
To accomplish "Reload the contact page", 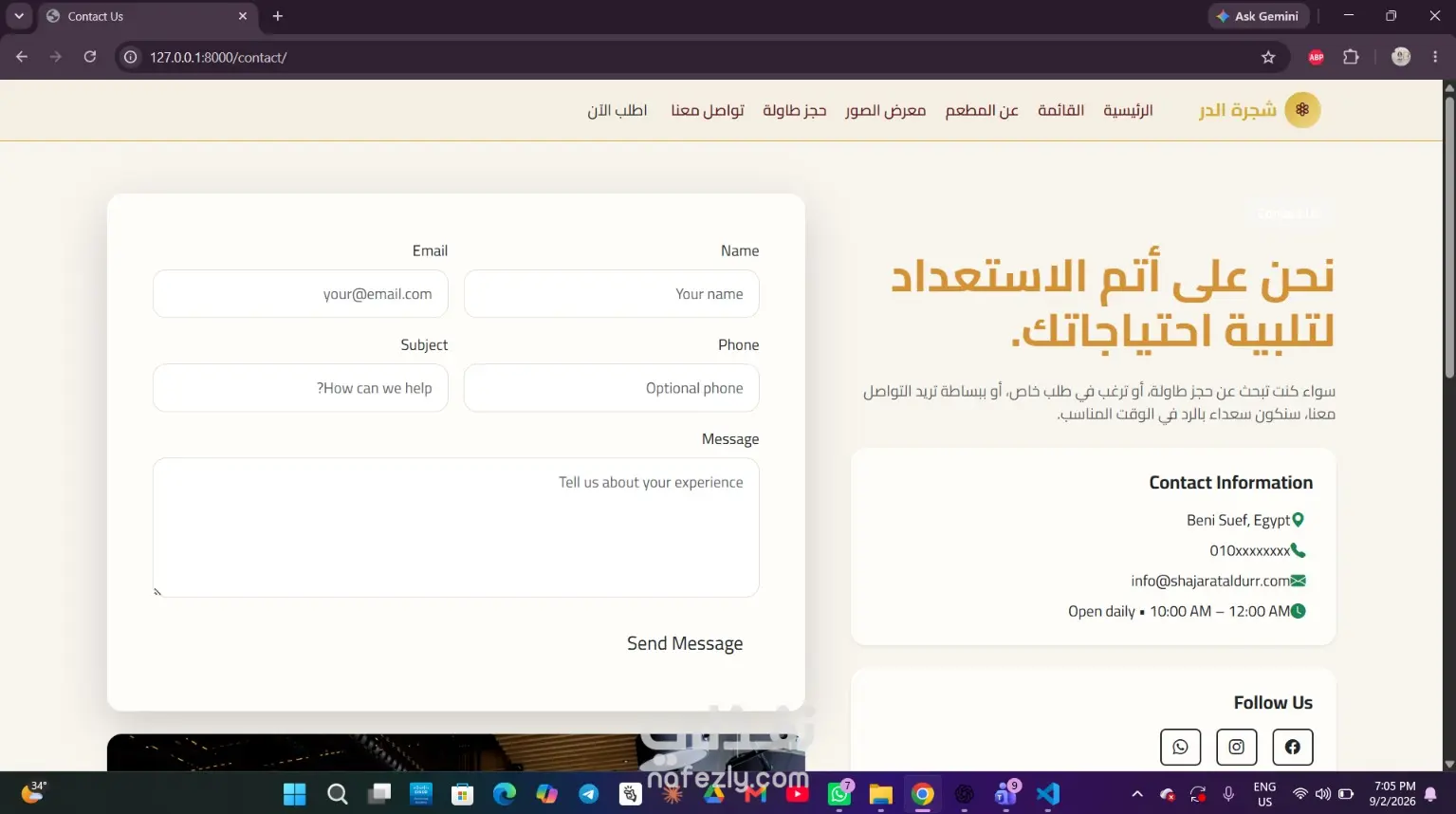I will pyautogui.click(x=90, y=57).
